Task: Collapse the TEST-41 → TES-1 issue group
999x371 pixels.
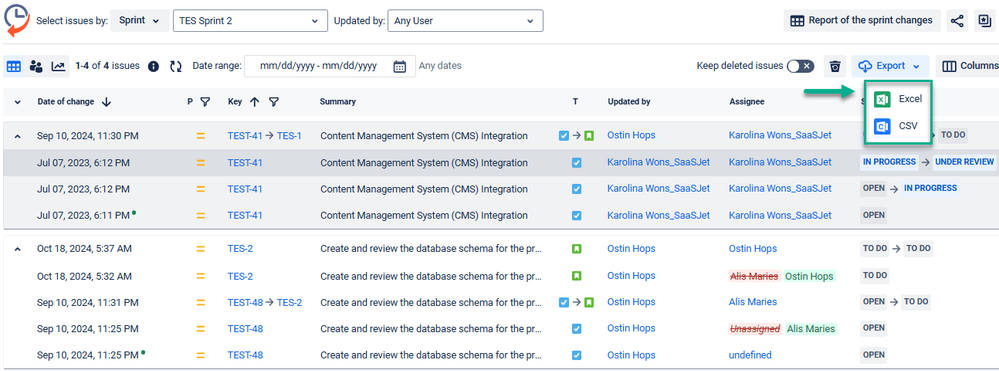Action: pyautogui.click(x=17, y=136)
